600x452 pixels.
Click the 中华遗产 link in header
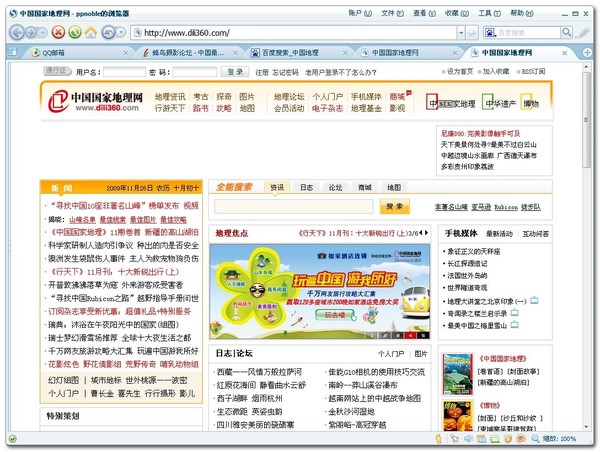click(501, 103)
